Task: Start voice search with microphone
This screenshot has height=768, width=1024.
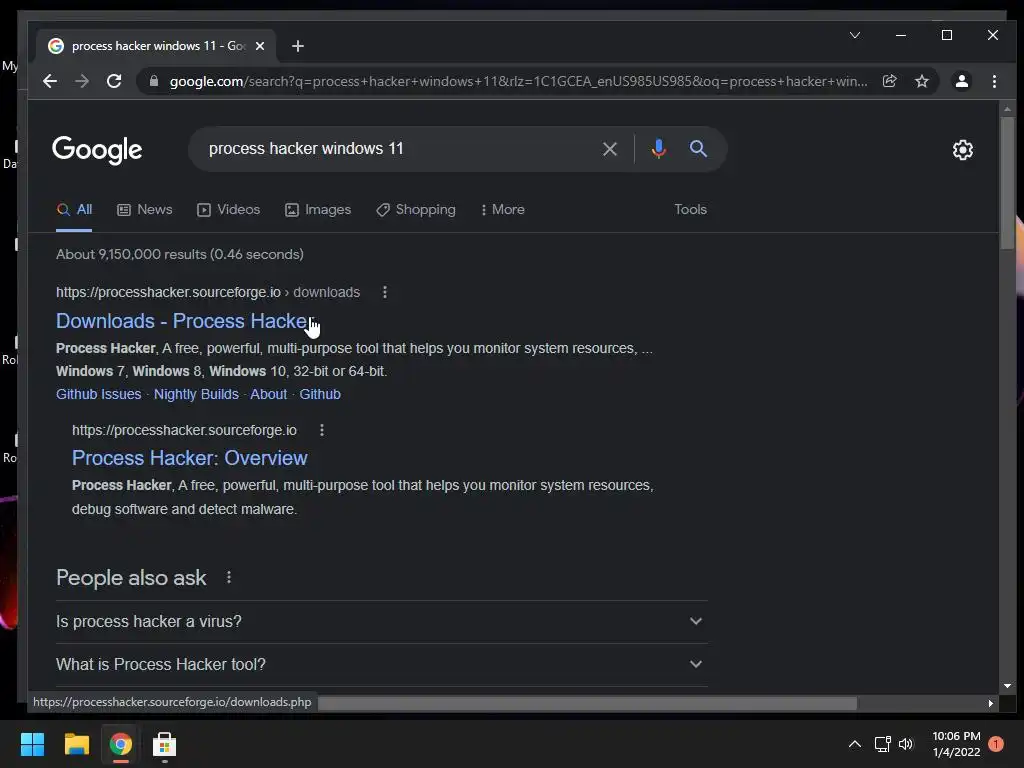Action: pos(659,149)
